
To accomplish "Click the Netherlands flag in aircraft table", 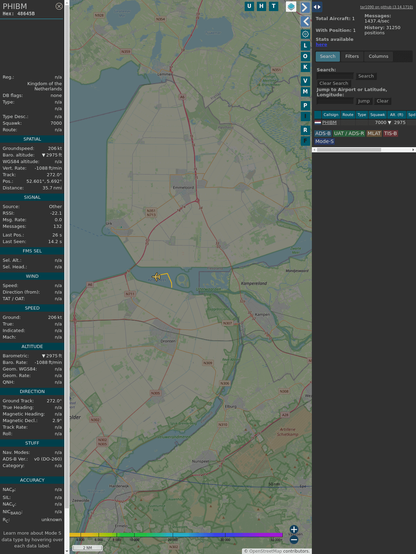I will [x=318, y=123].
